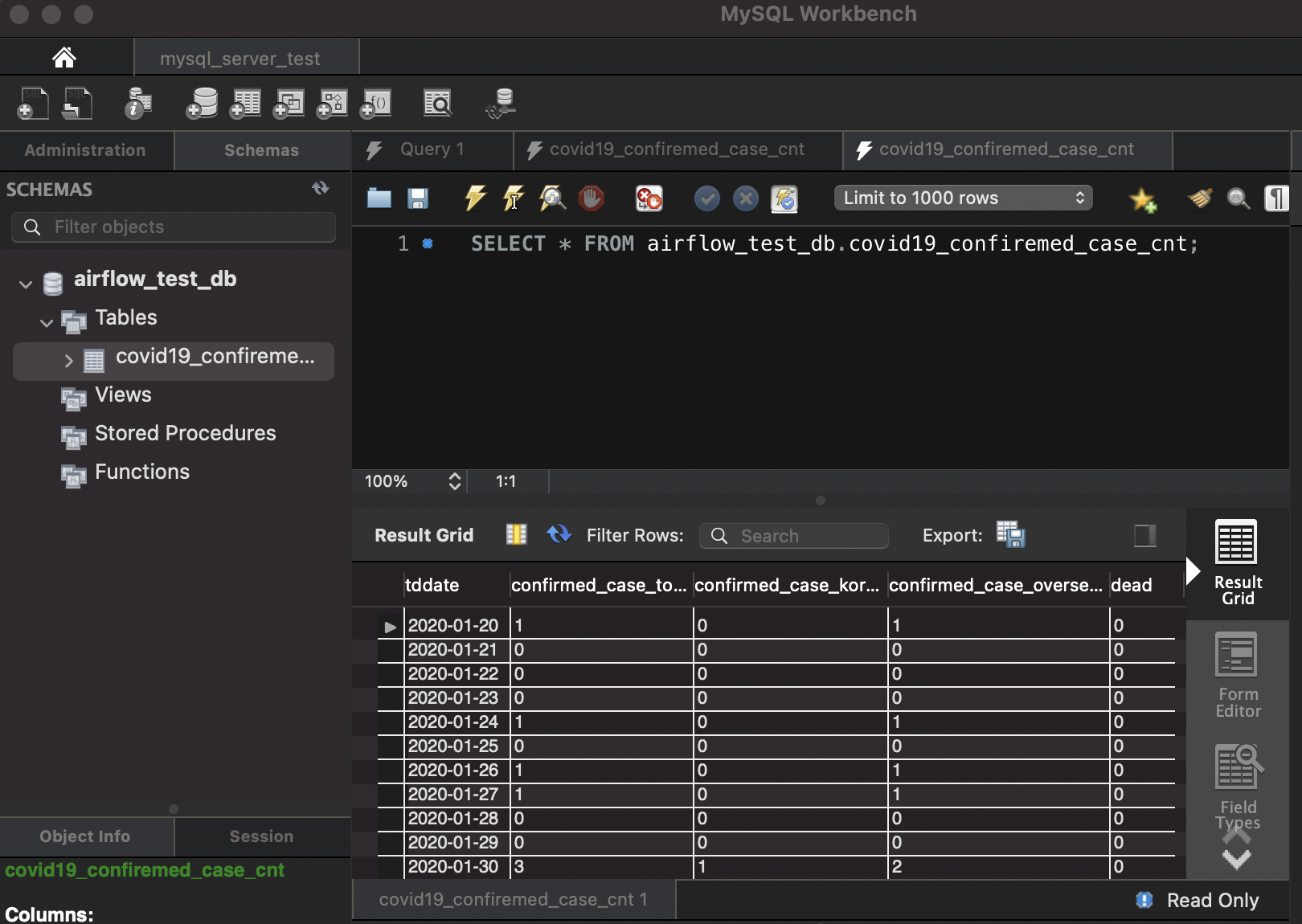Sort by dead column header

1145,585
